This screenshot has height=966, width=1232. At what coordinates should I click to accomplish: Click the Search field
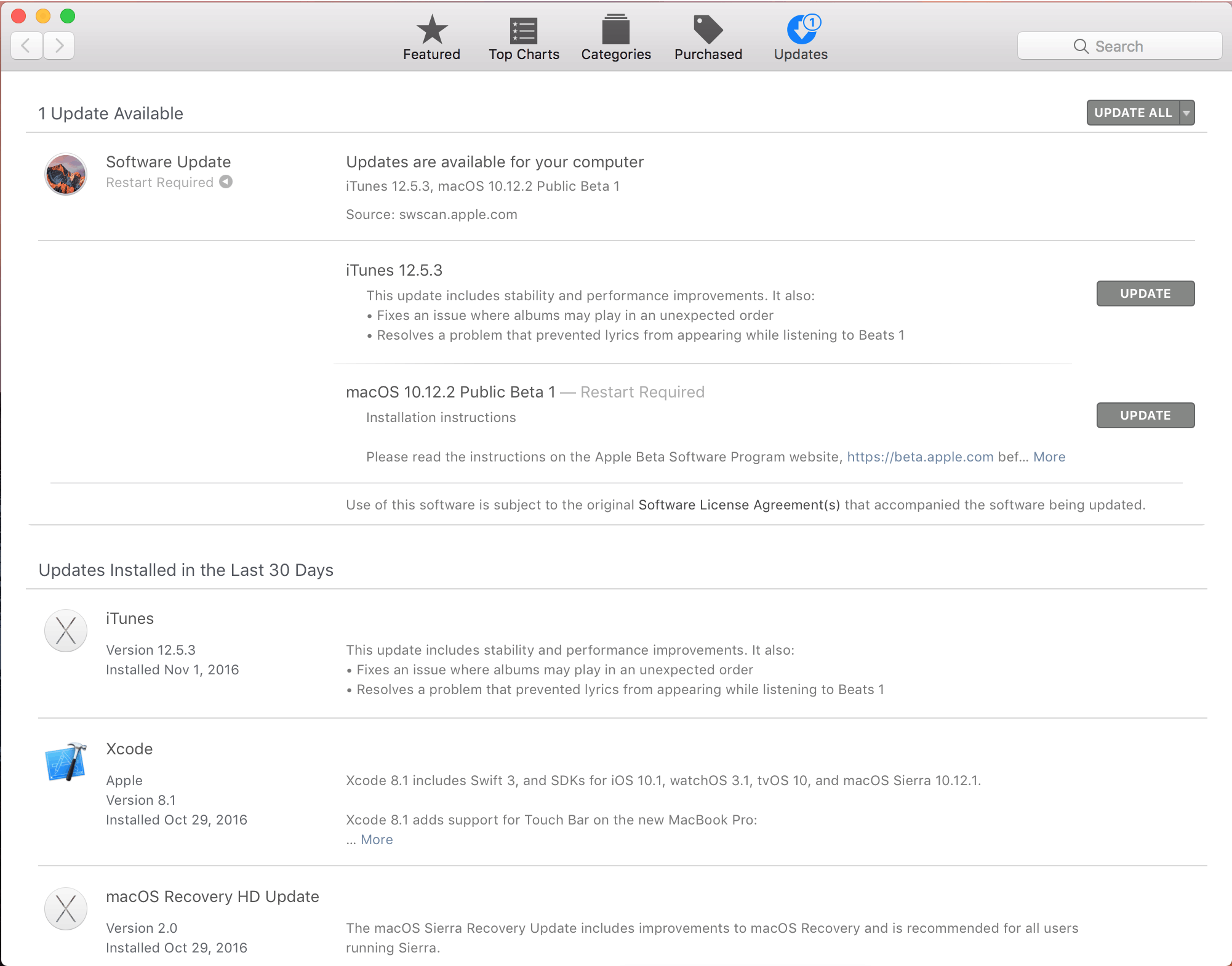(x=1119, y=46)
